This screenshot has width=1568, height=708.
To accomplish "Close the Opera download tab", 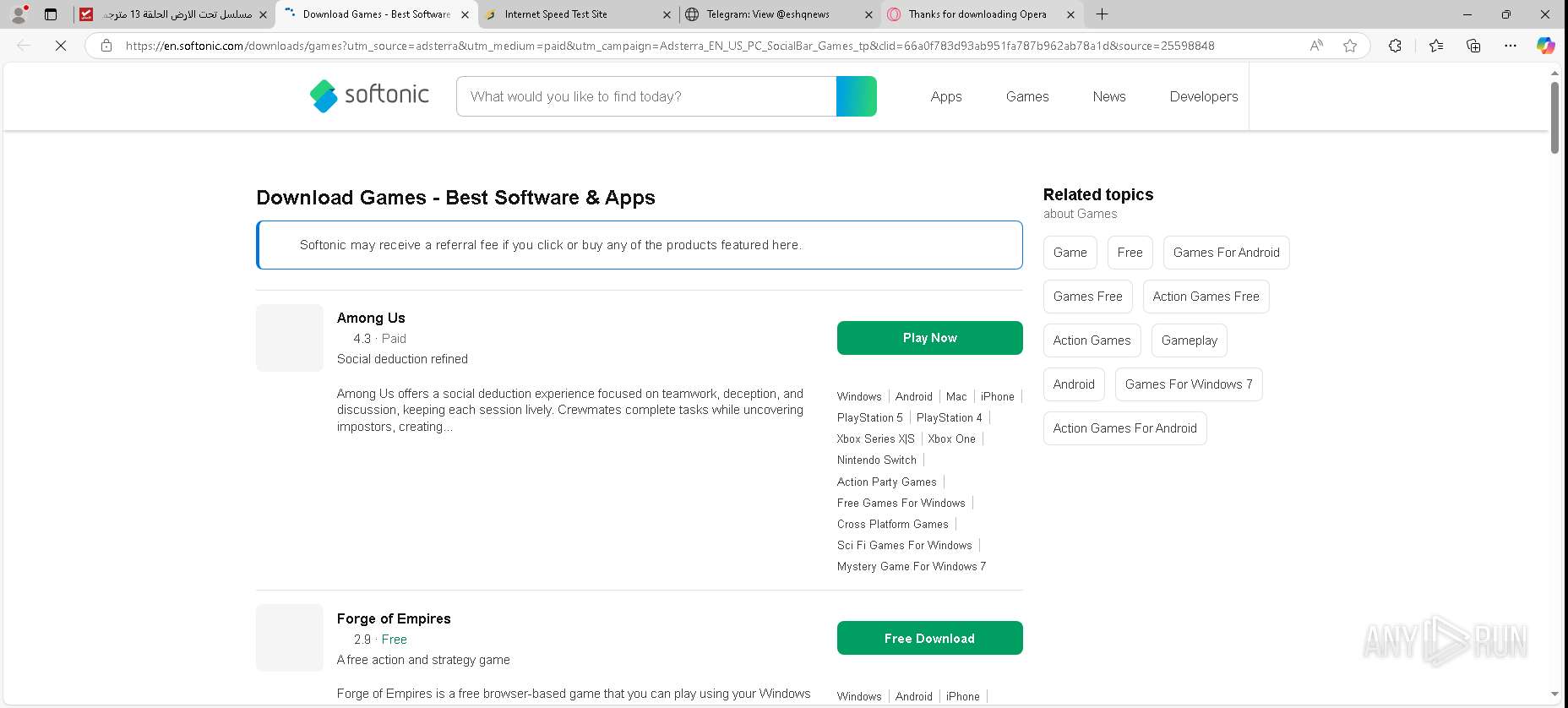I will click(x=1070, y=14).
